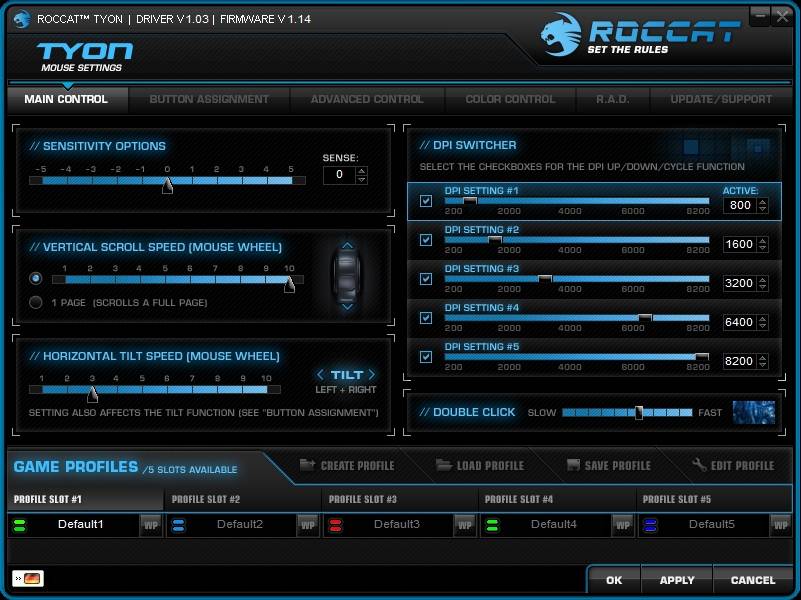
Task: Select Profile Slot #1 tab
Action: (x=85, y=499)
